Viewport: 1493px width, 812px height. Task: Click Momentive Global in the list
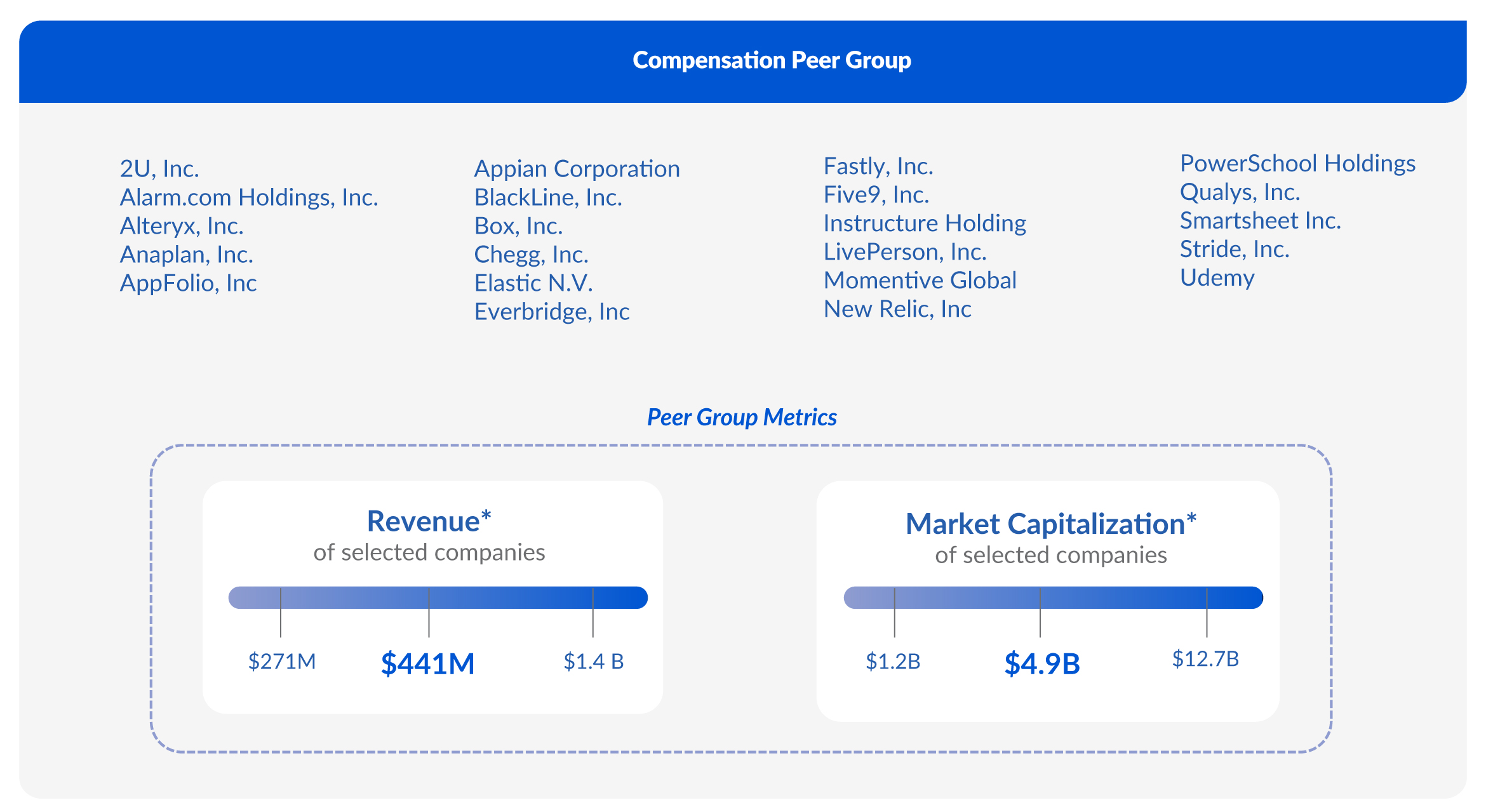[x=920, y=281]
